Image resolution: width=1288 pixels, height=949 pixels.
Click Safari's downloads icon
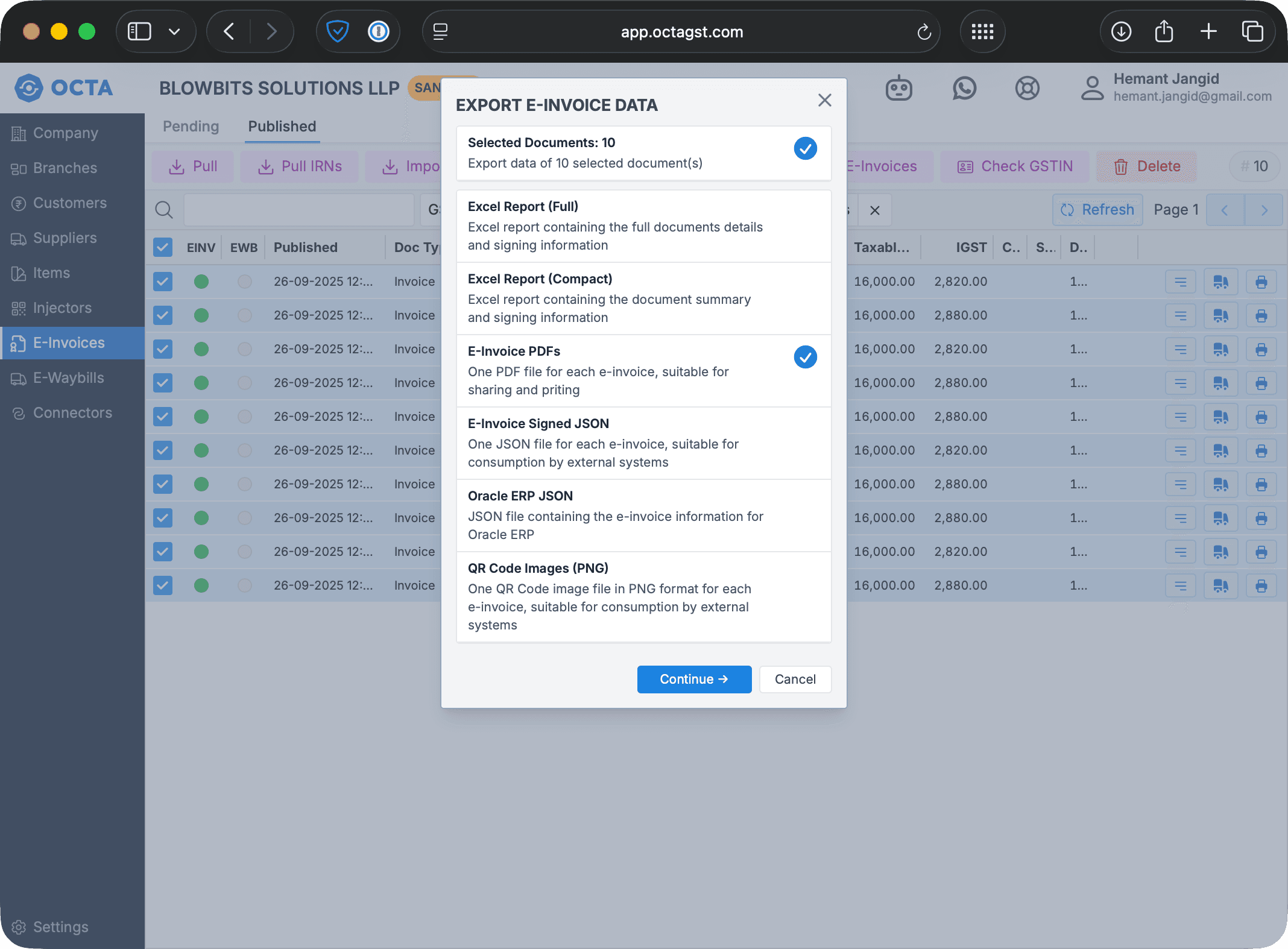[1121, 31]
